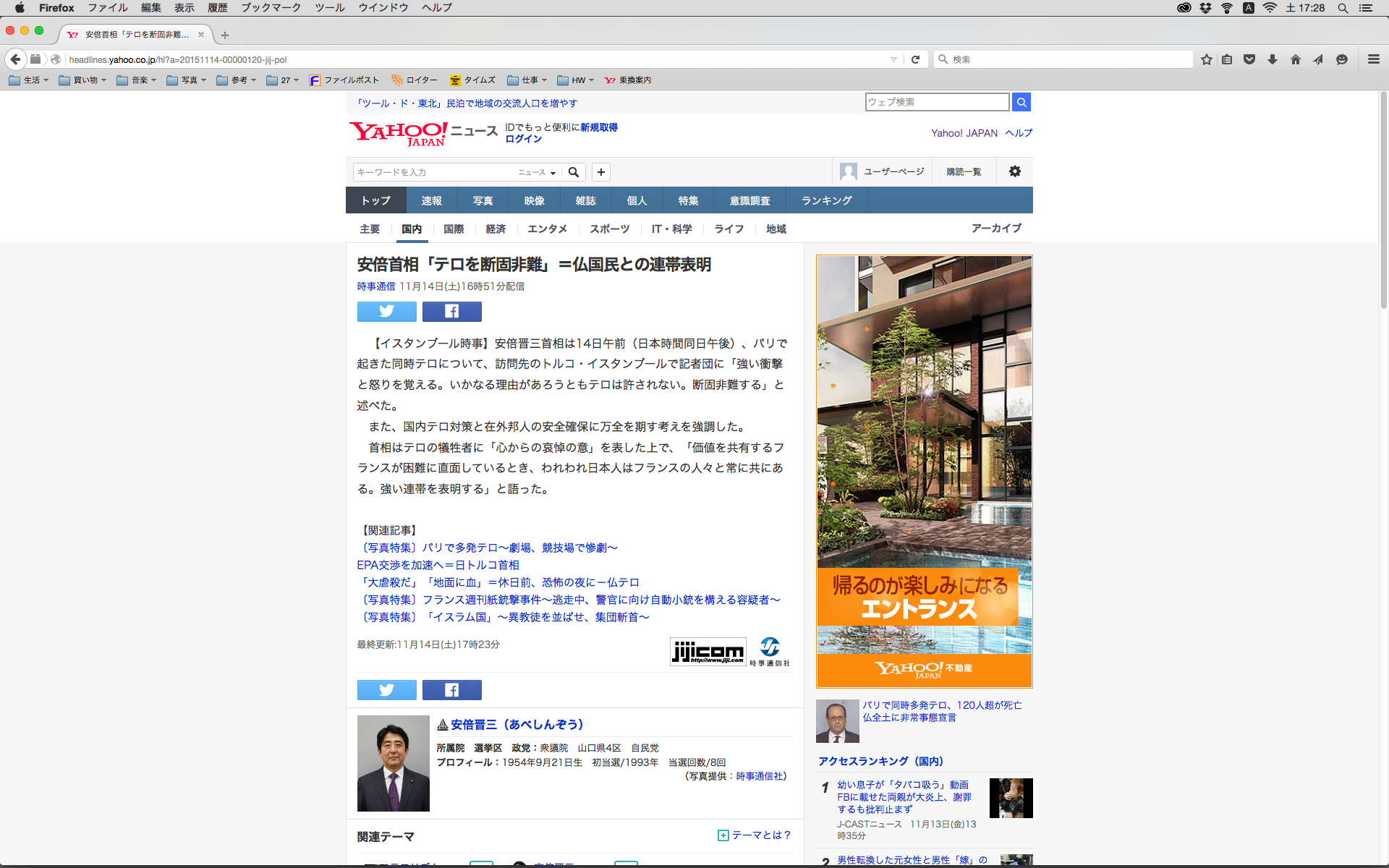Click the ログイン link
The width and height of the screenshot is (1389, 868).
[523, 139]
